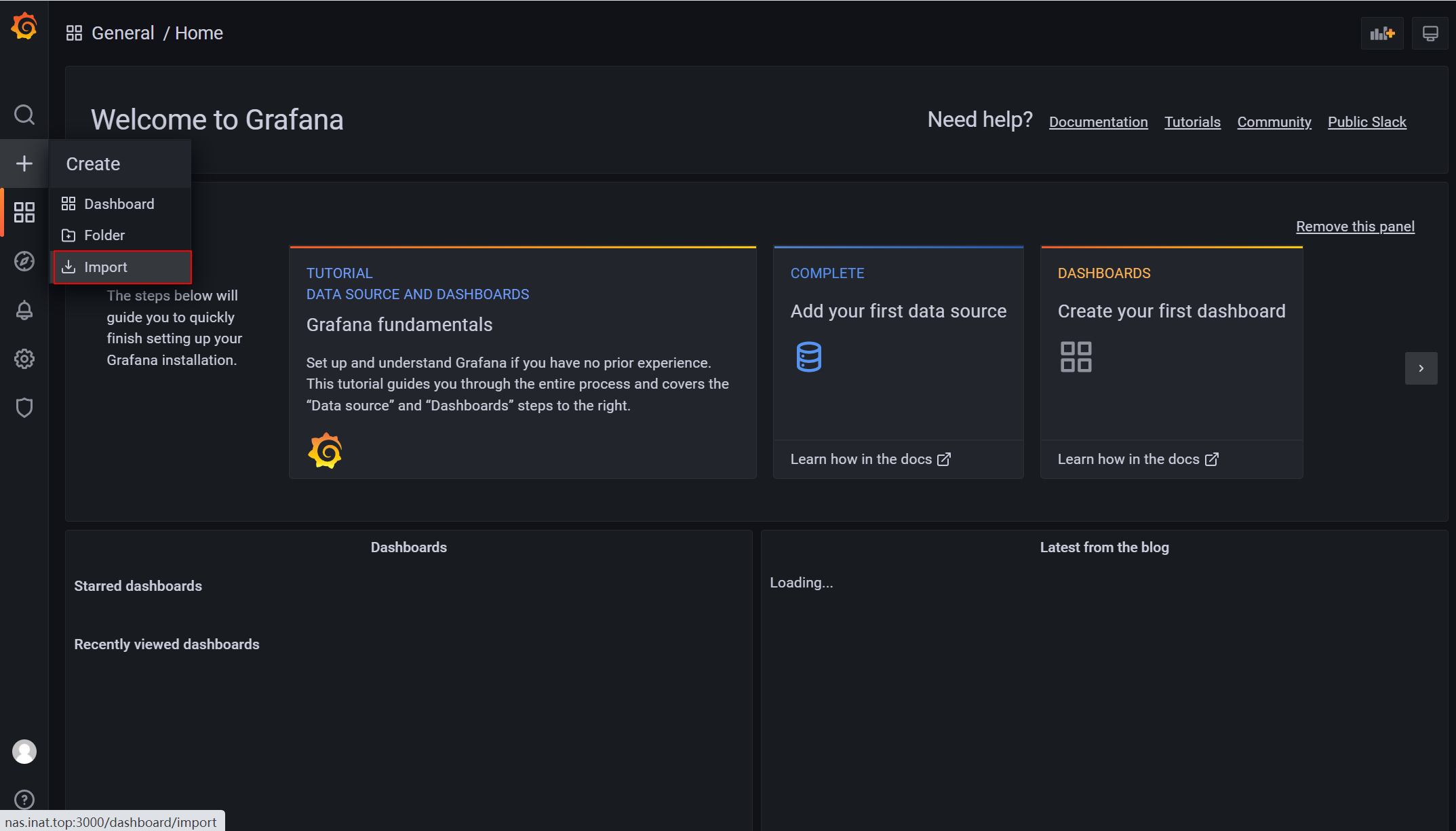This screenshot has width=1456, height=831.
Task: Open the Server Admin shield icon
Action: pyautogui.click(x=24, y=408)
